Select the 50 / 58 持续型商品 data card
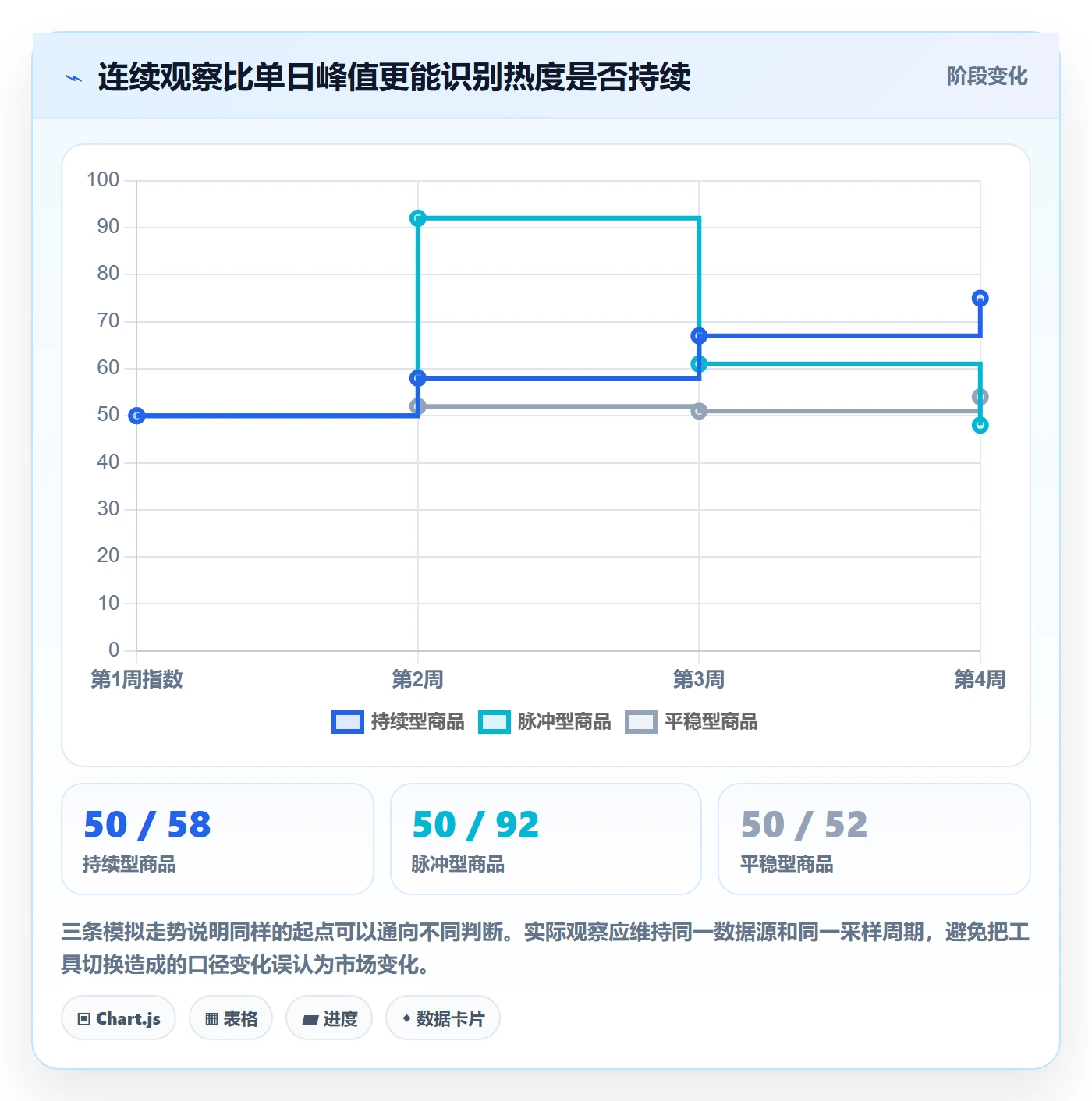This screenshot has height=1101, width=1092. tap(218, 839)
